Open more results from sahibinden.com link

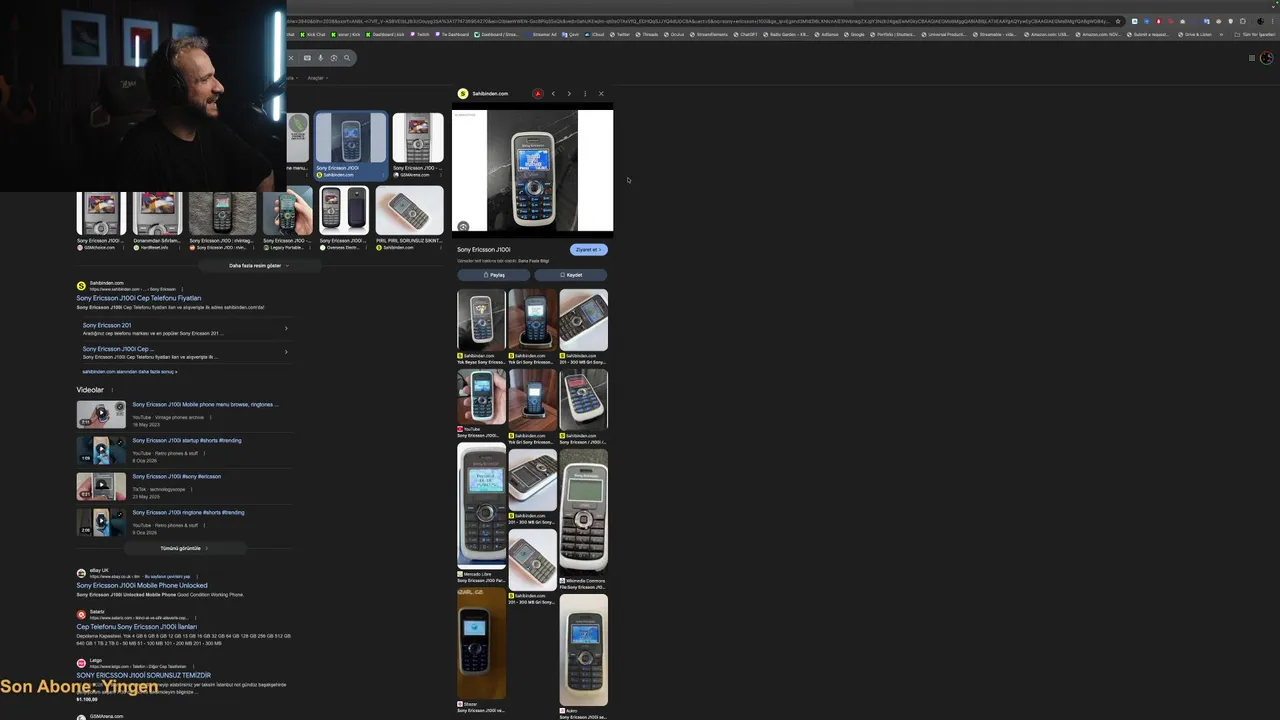pos(129,372)
